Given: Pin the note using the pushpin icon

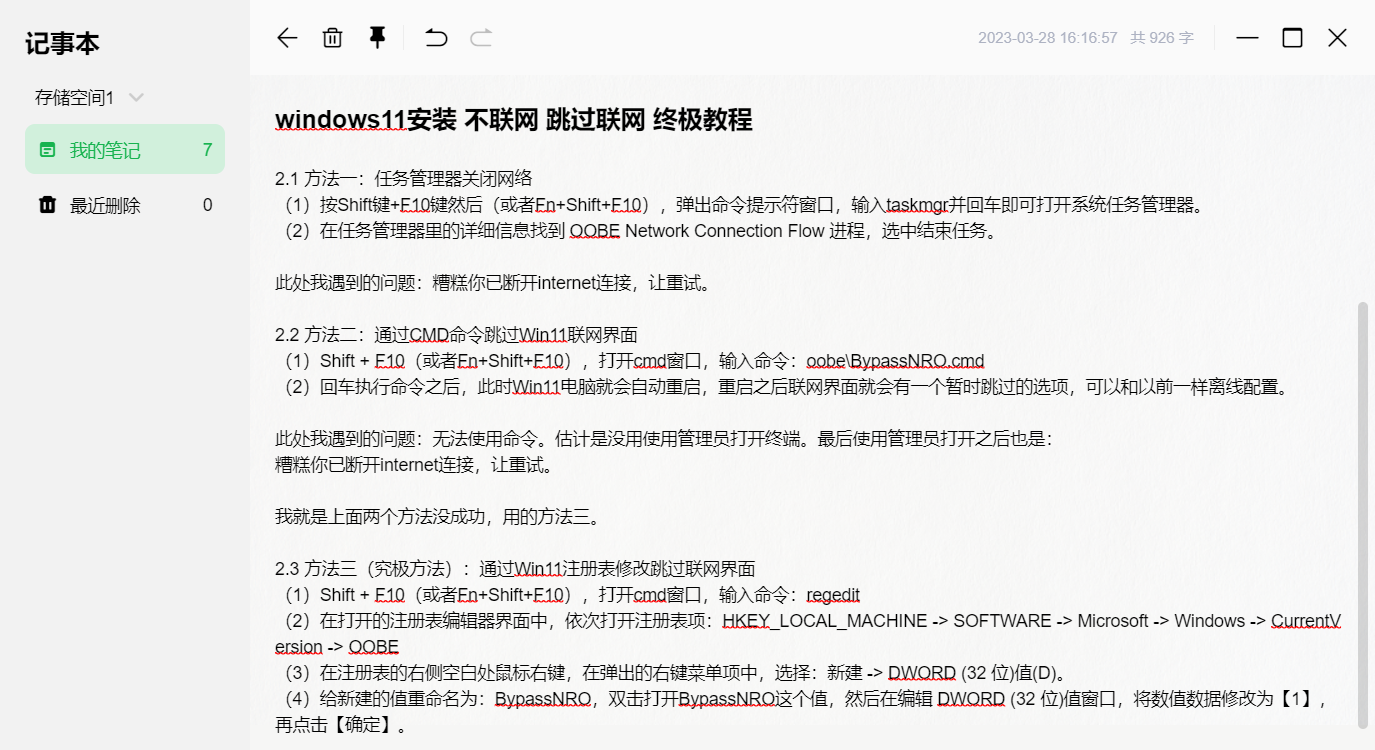Looking at the screenshot, I should (377, 38).
